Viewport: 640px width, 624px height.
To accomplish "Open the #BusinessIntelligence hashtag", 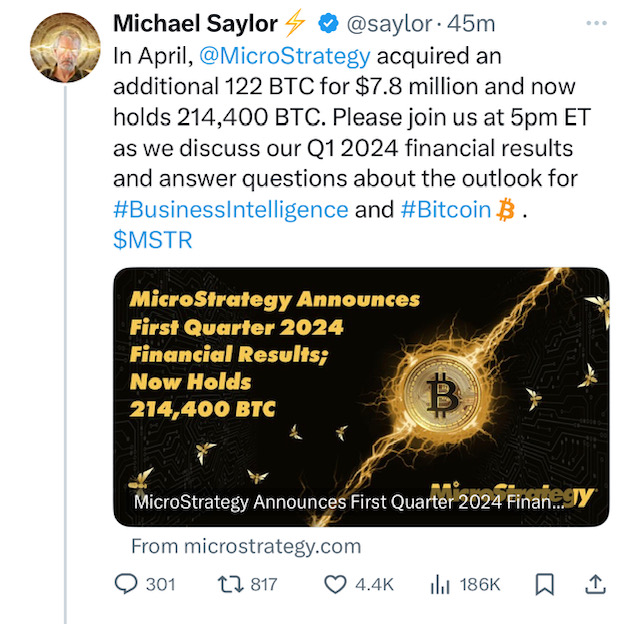I will 231,210.
